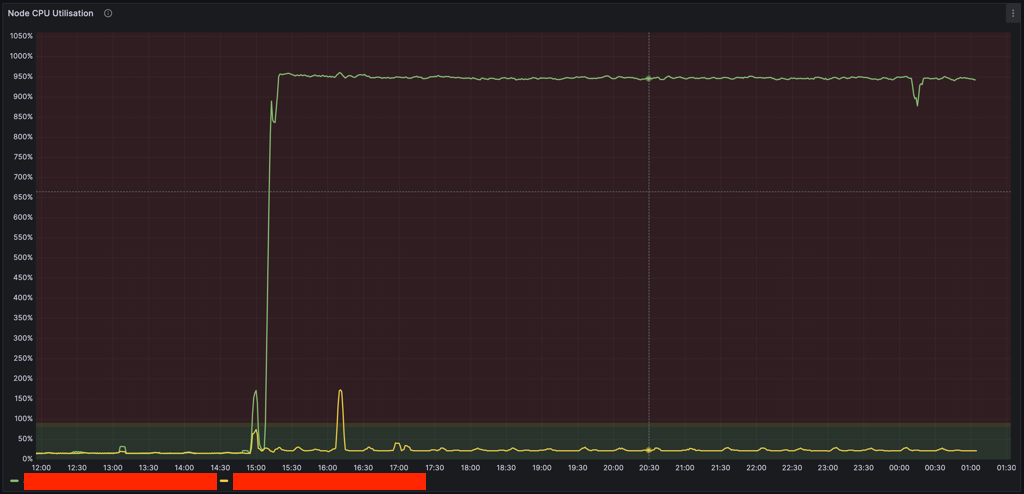Click the 650% y-axis label
The width and height of the screenshot is (1024, 494).
[23, 197]
